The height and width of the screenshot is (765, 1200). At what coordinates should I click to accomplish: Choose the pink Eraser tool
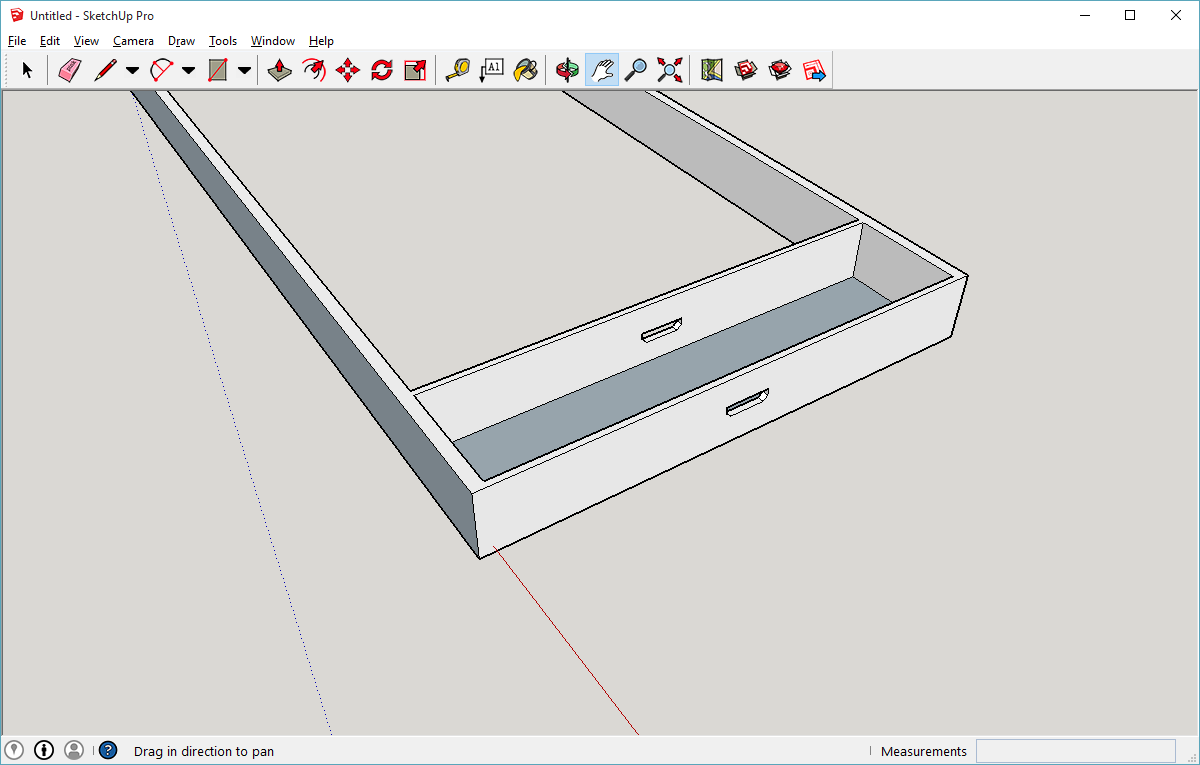(69, 70)
